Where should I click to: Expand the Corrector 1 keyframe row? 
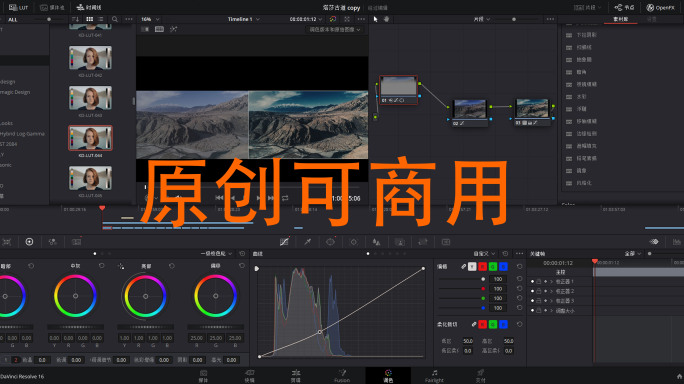pyautogui.click(x=551, y=282)
